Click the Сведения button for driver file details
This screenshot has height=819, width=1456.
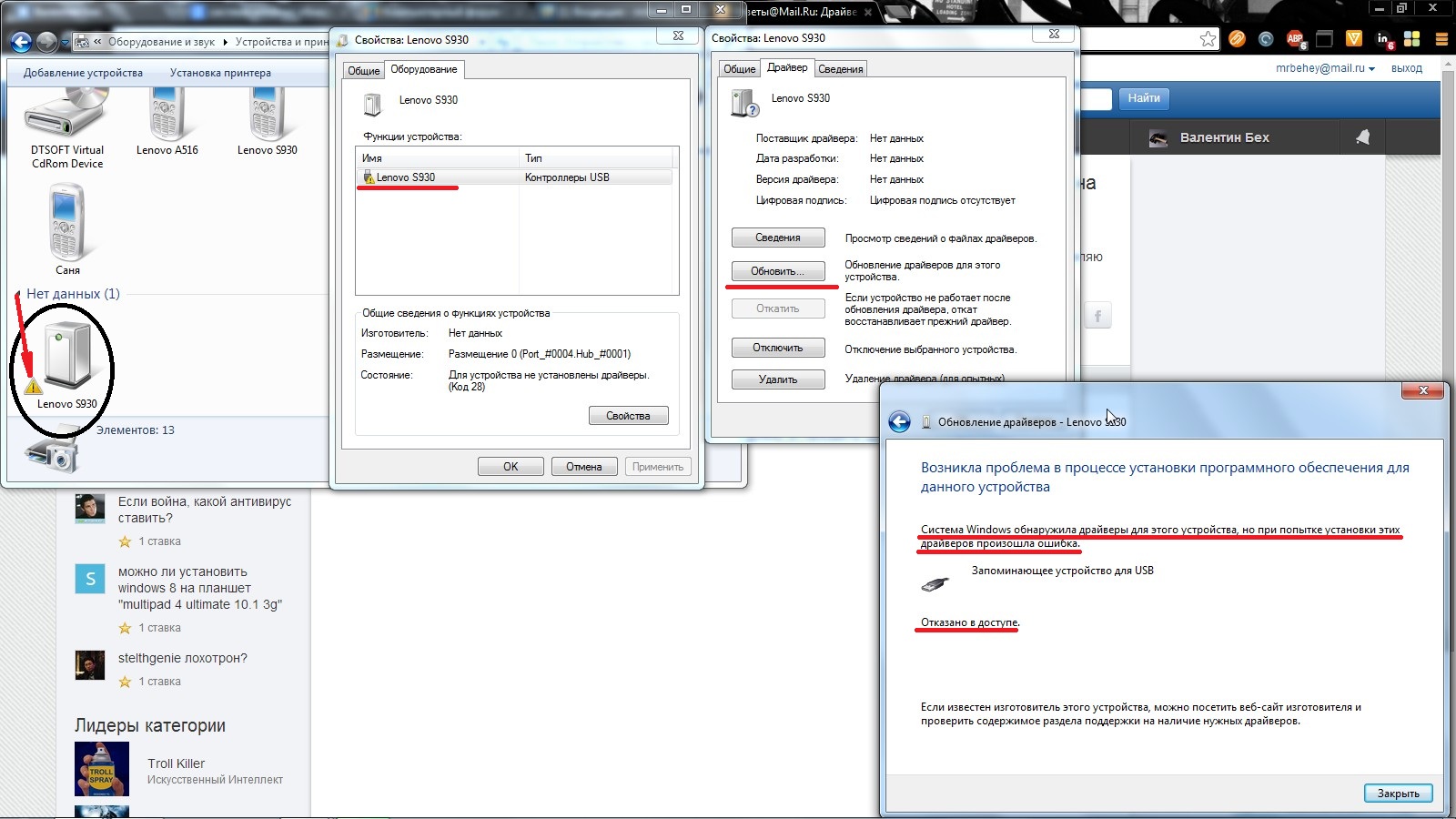coord(778,238)
